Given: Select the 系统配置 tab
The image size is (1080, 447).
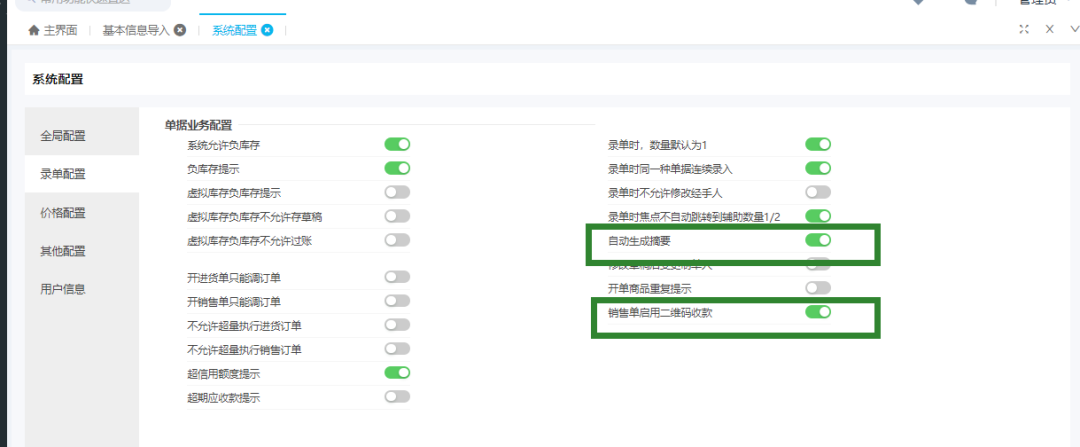Looking at the screenshot, I should [x=234, y=31].
